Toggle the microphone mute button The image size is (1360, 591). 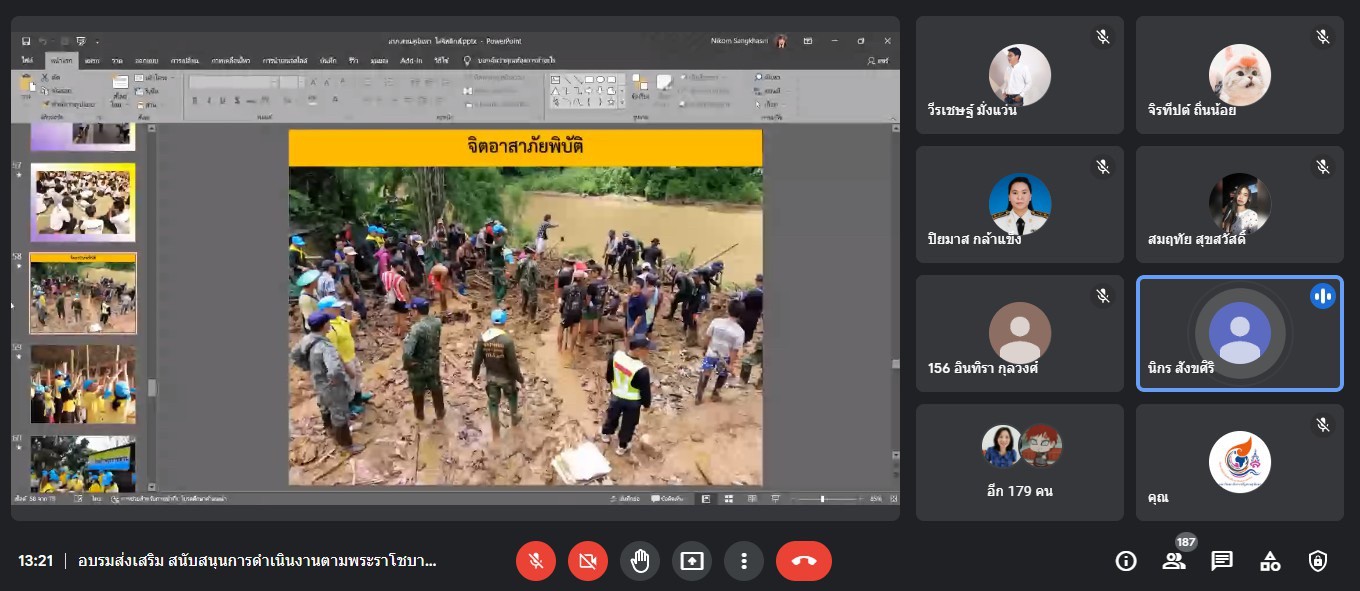pos(536,561)
